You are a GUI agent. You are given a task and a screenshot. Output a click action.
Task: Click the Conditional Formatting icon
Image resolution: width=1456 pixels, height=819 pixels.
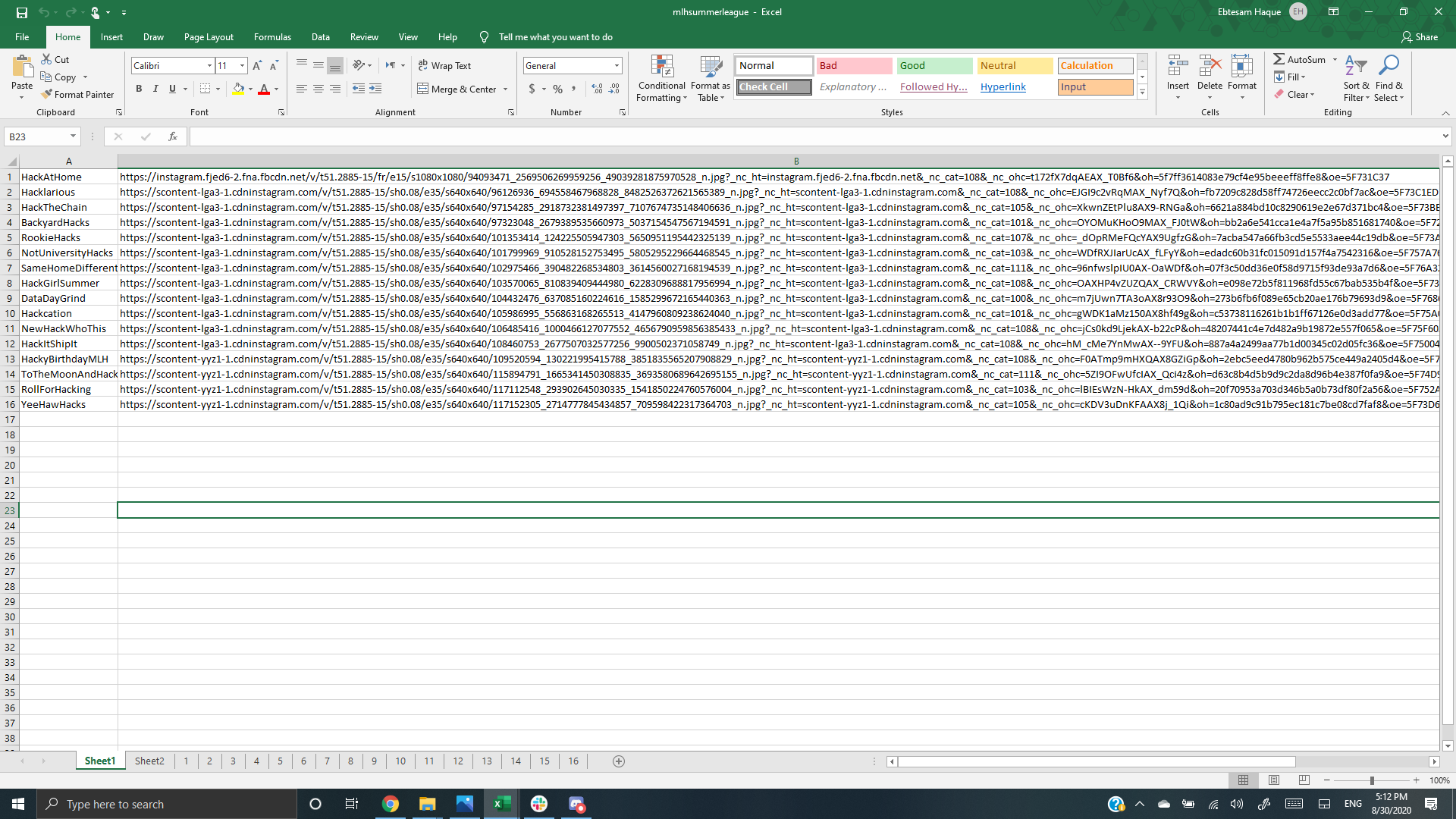[662, 67]
